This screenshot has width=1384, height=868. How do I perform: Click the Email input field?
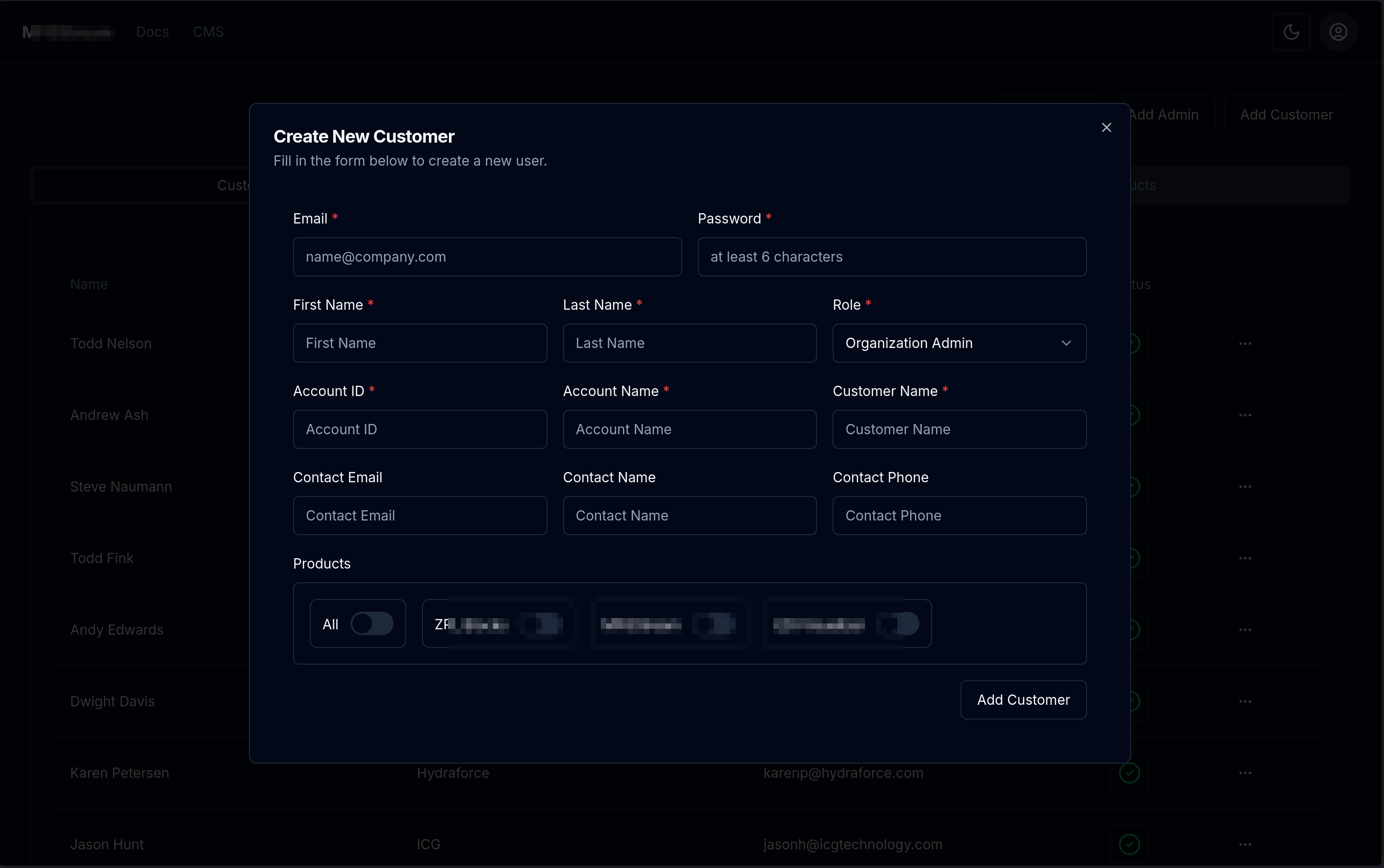point(486,257)
